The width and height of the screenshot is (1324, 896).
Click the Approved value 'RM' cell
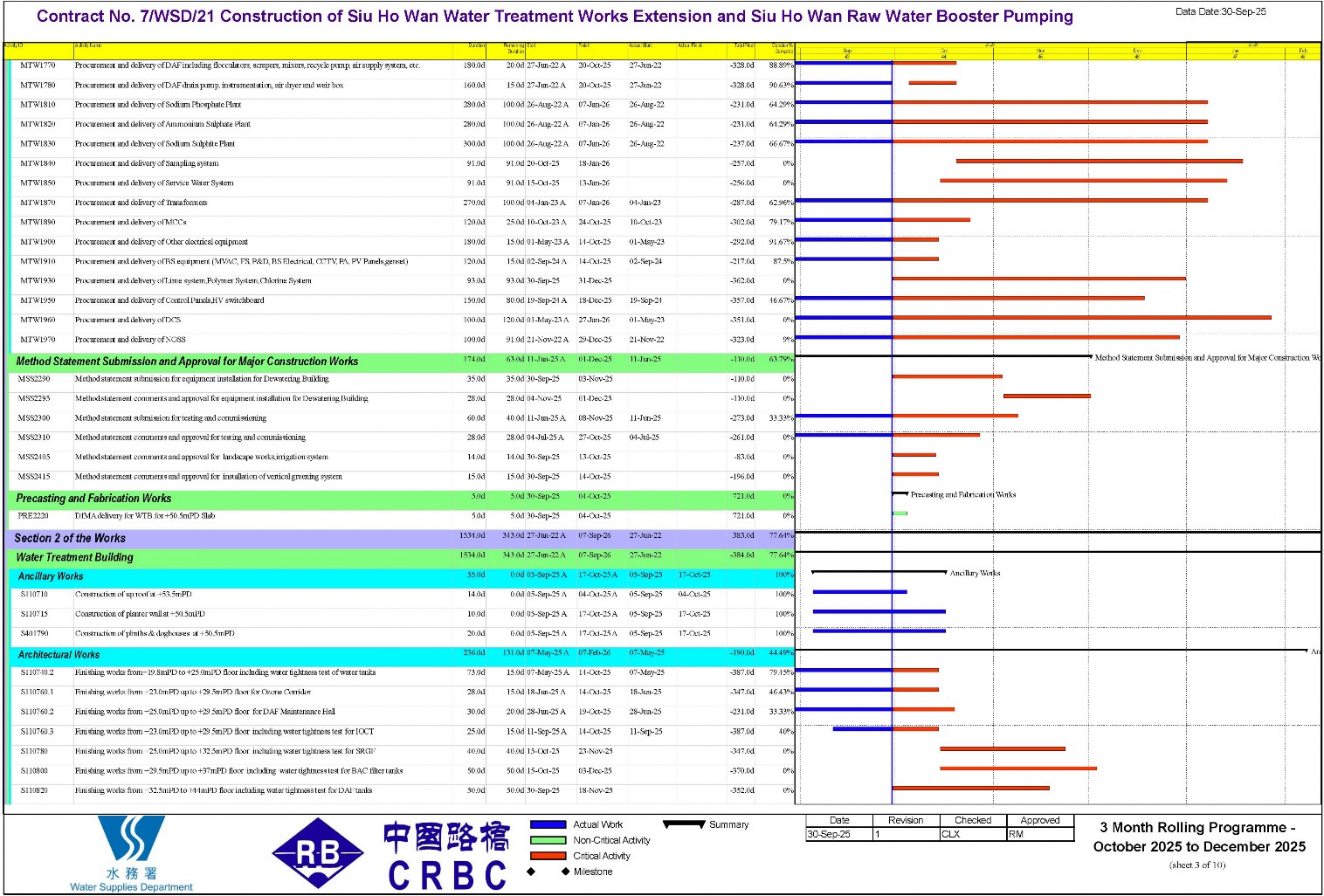(x=1040, y=834)
